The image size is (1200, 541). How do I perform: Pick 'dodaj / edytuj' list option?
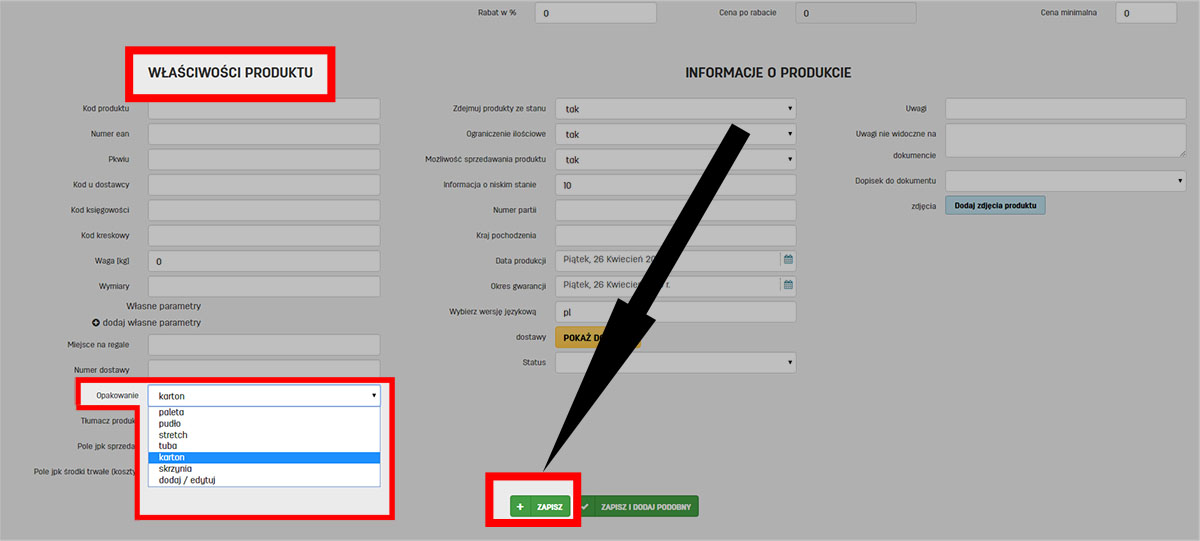[187, 480]
